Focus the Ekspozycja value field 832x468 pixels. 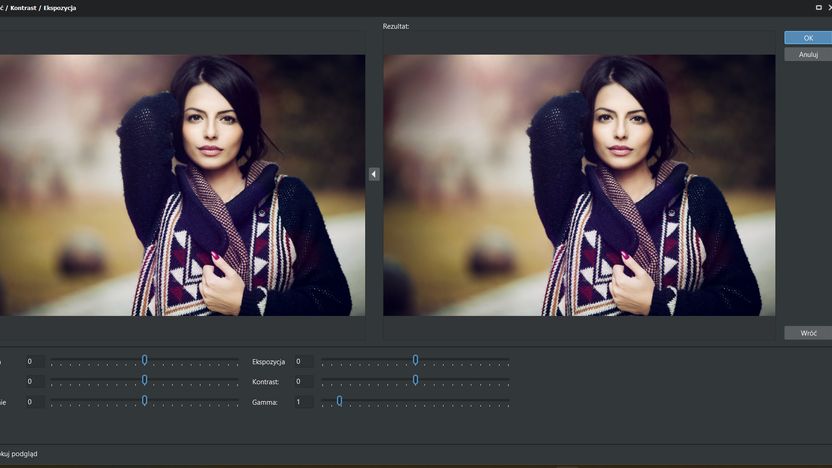click(x=304, y=361)
